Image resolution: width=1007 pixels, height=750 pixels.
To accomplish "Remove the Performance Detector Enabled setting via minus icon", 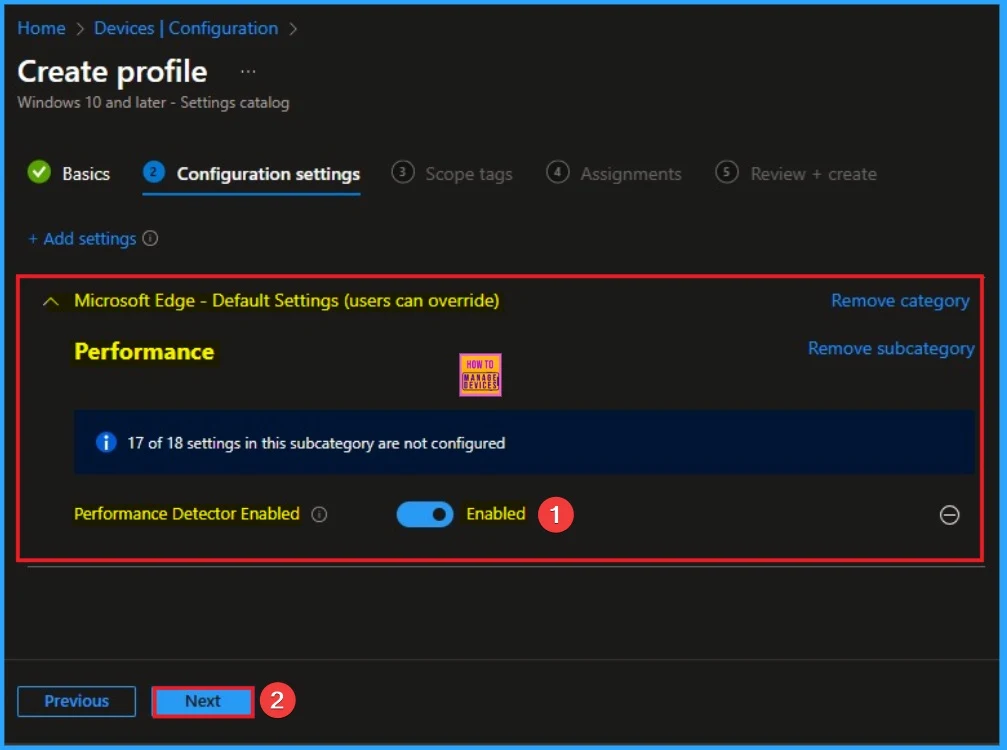I will click(x=949, y=514).
